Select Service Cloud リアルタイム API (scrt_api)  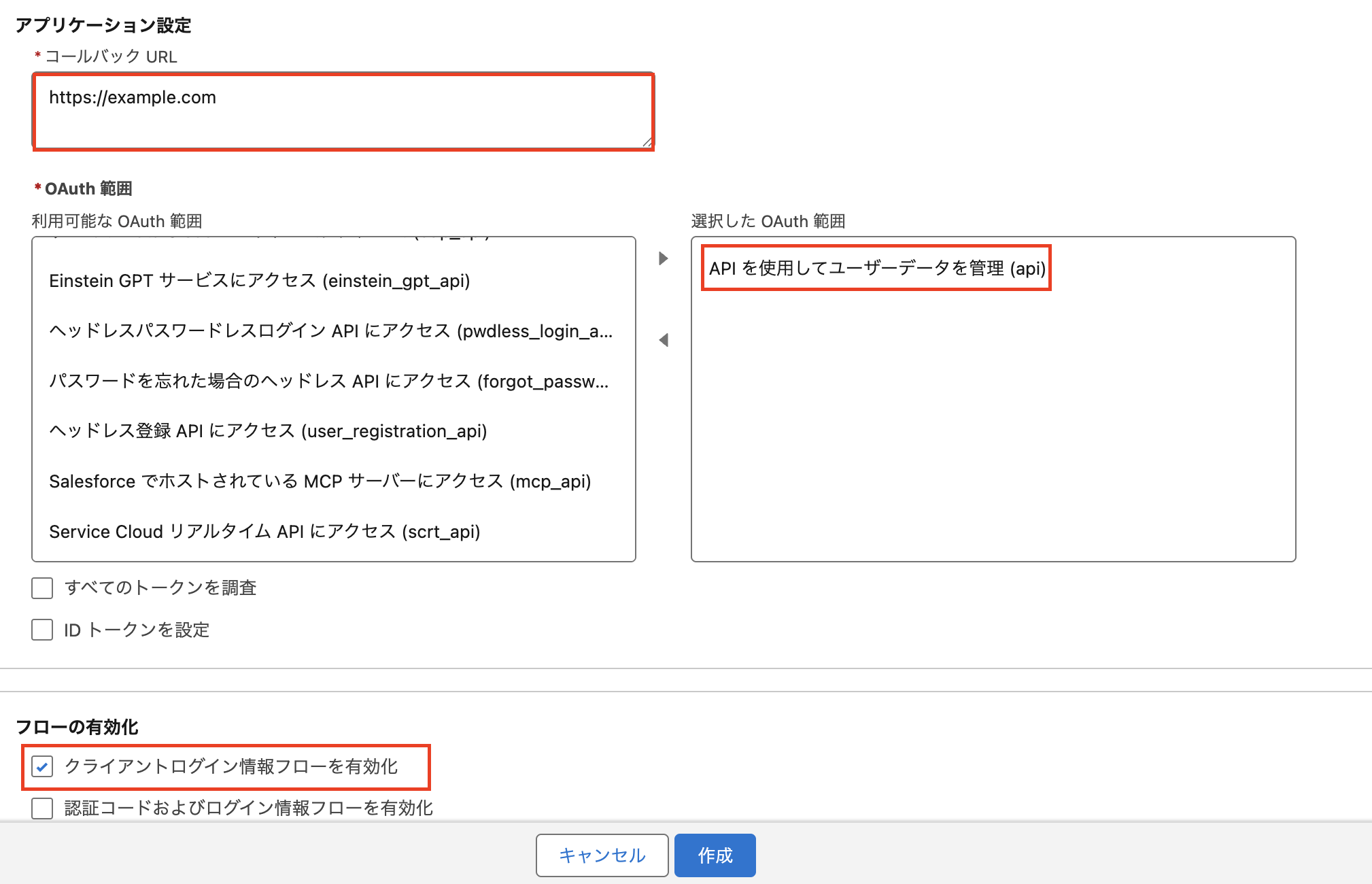pos(264,532)
